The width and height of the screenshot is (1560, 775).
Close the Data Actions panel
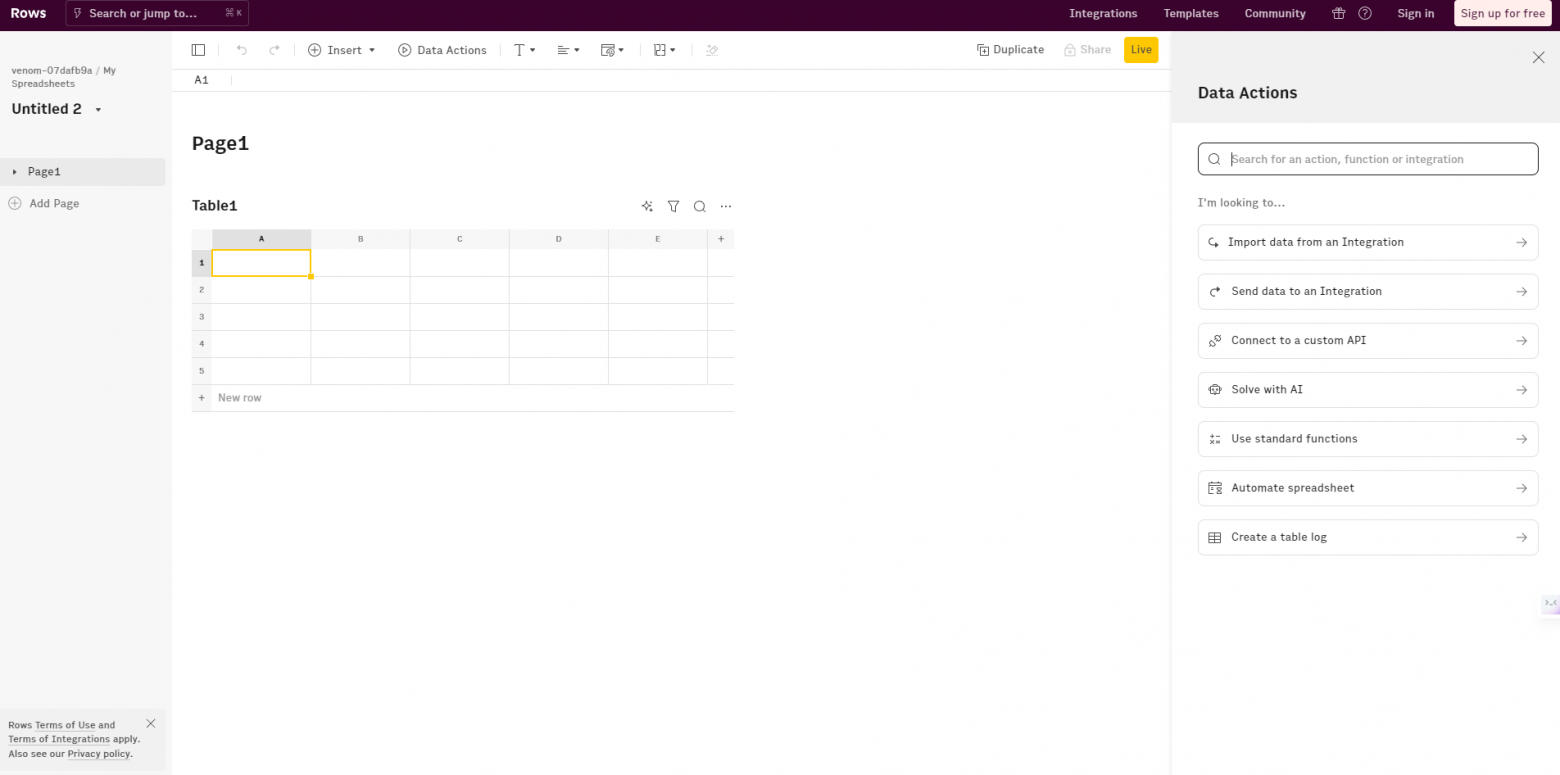[x=1538, y=58]
